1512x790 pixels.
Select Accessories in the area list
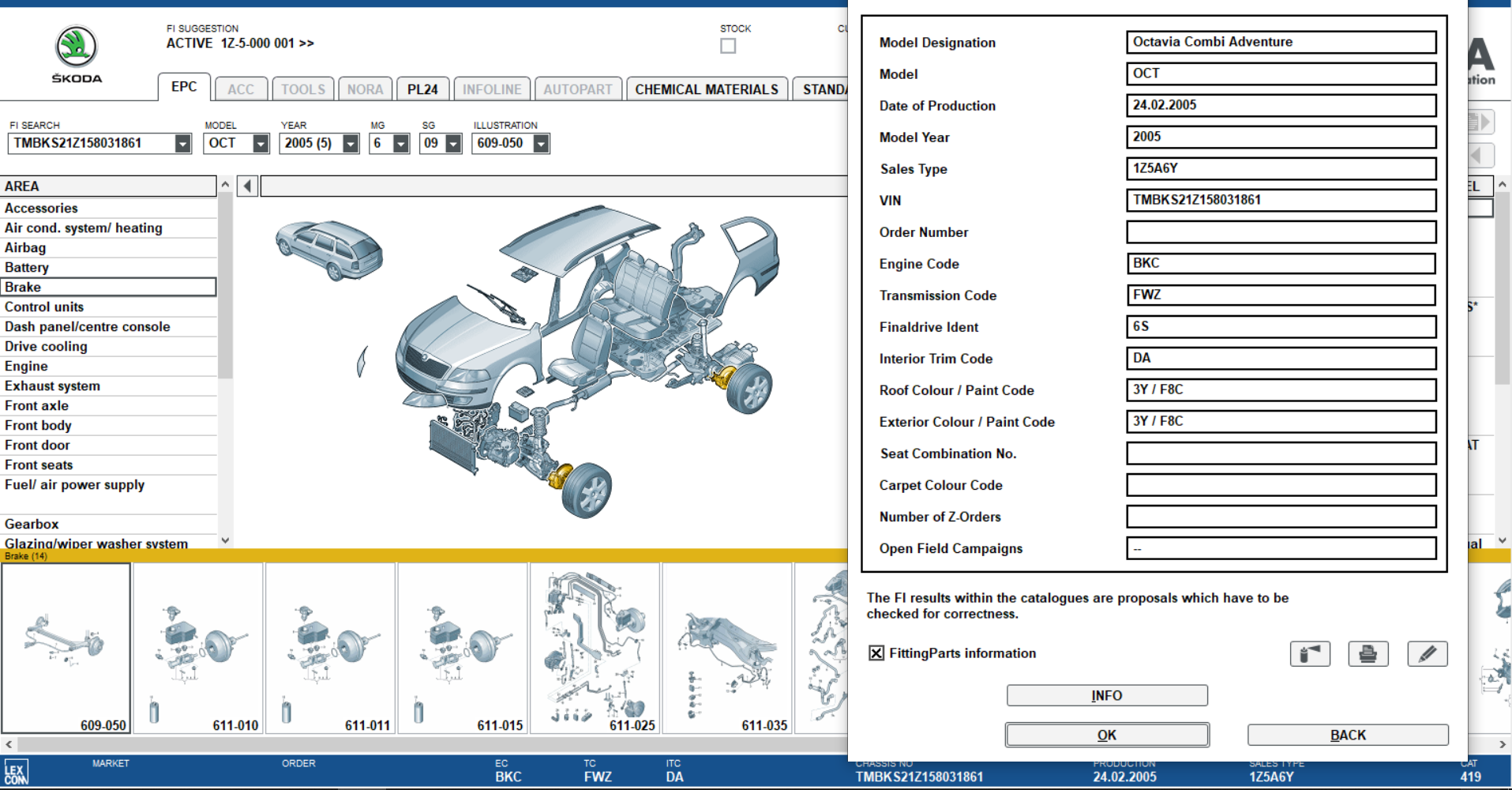[x=108, y=209]
